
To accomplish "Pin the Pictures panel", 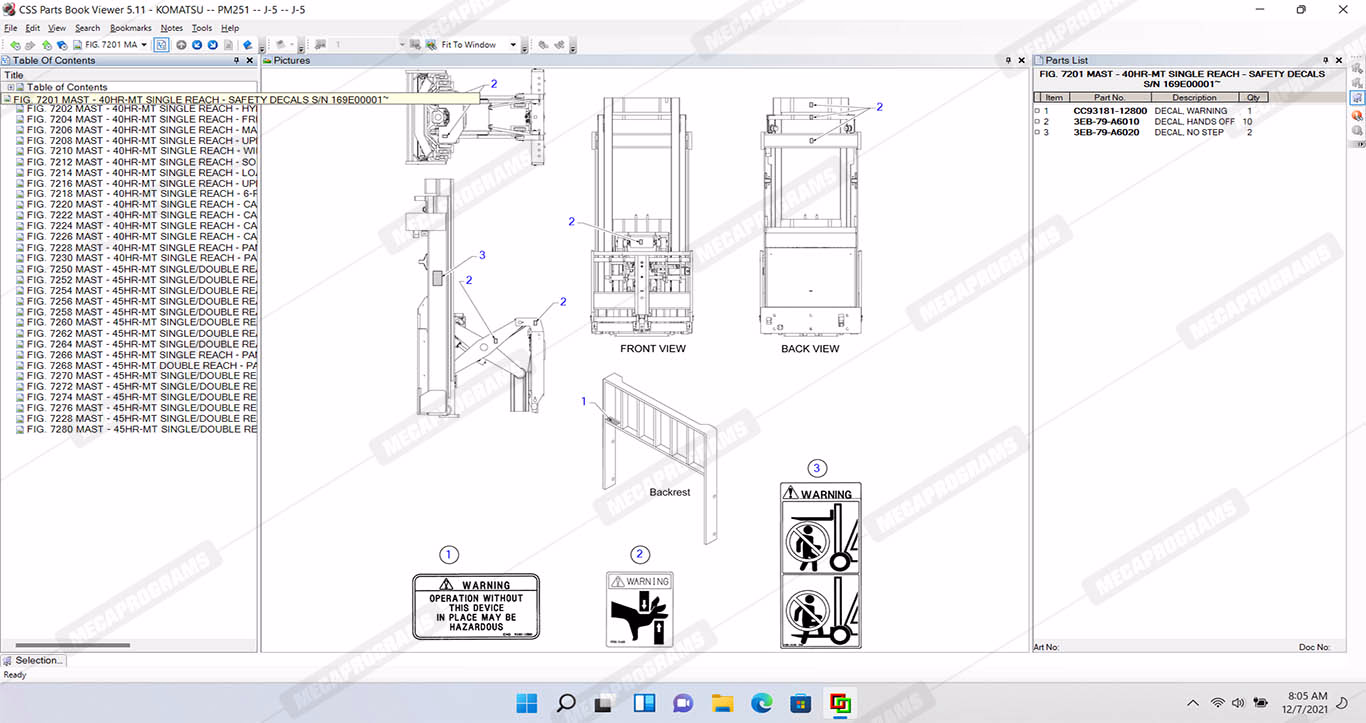I will pyautogui.click(x=1008, y=61).
